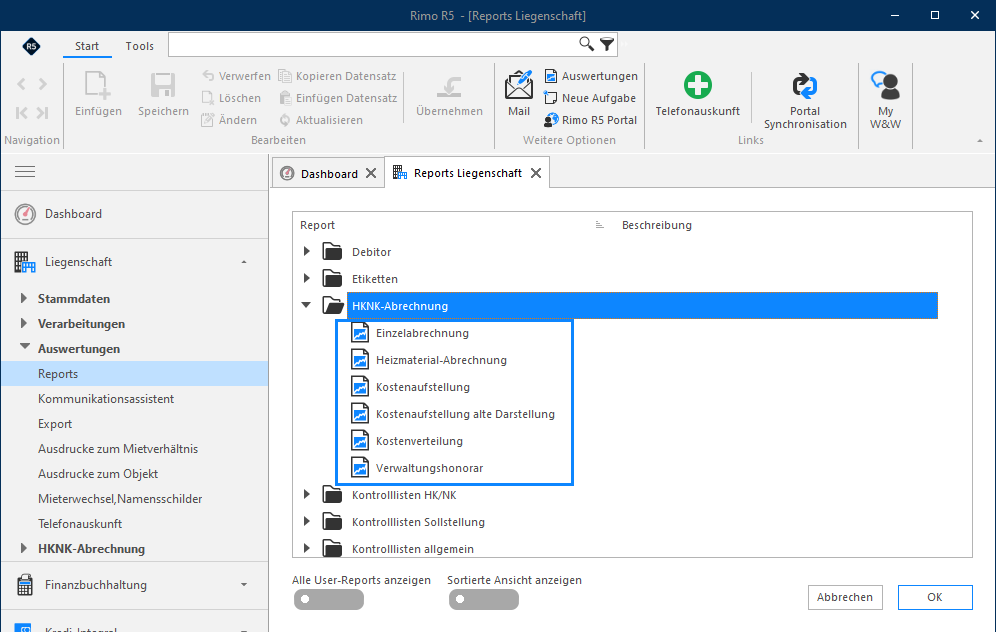The width and height of the screenshot is (996, 632).
Task: Toggle Sortierte Ansicht anzeigen switch
Action: pos(483,599)
